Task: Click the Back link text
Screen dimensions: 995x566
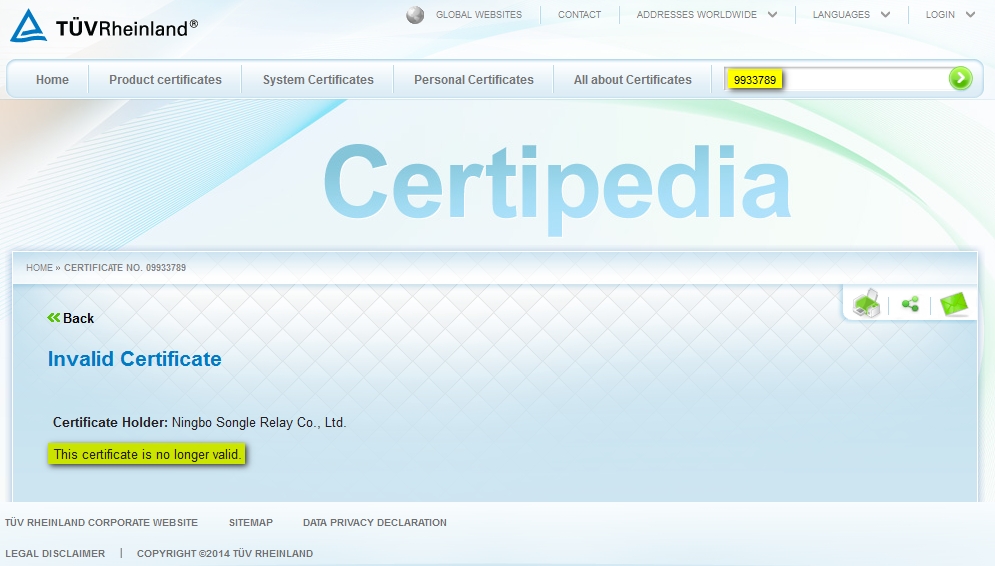Action: click(x=78, y=319)
